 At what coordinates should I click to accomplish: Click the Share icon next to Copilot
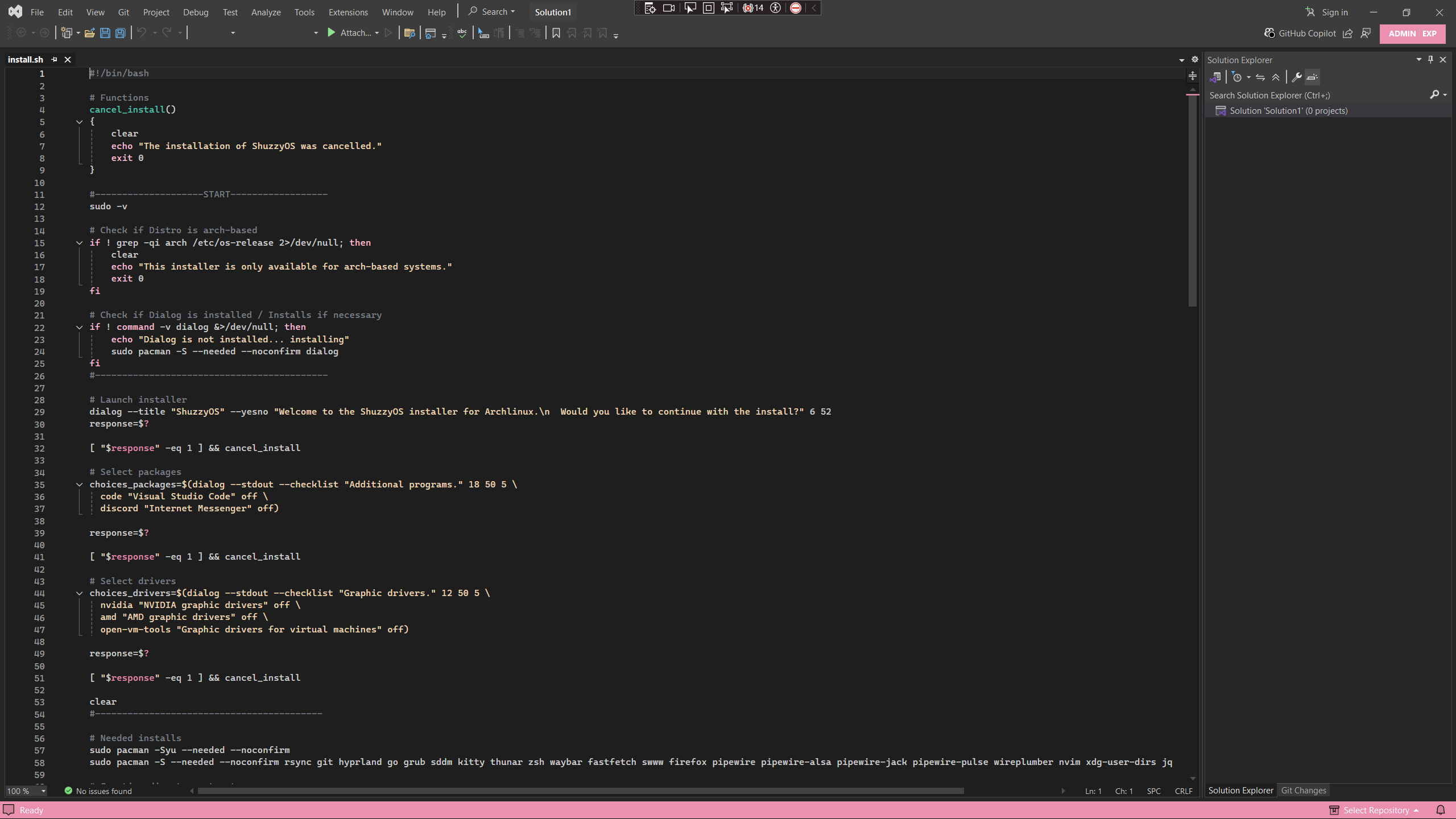tap(1347, 33)
